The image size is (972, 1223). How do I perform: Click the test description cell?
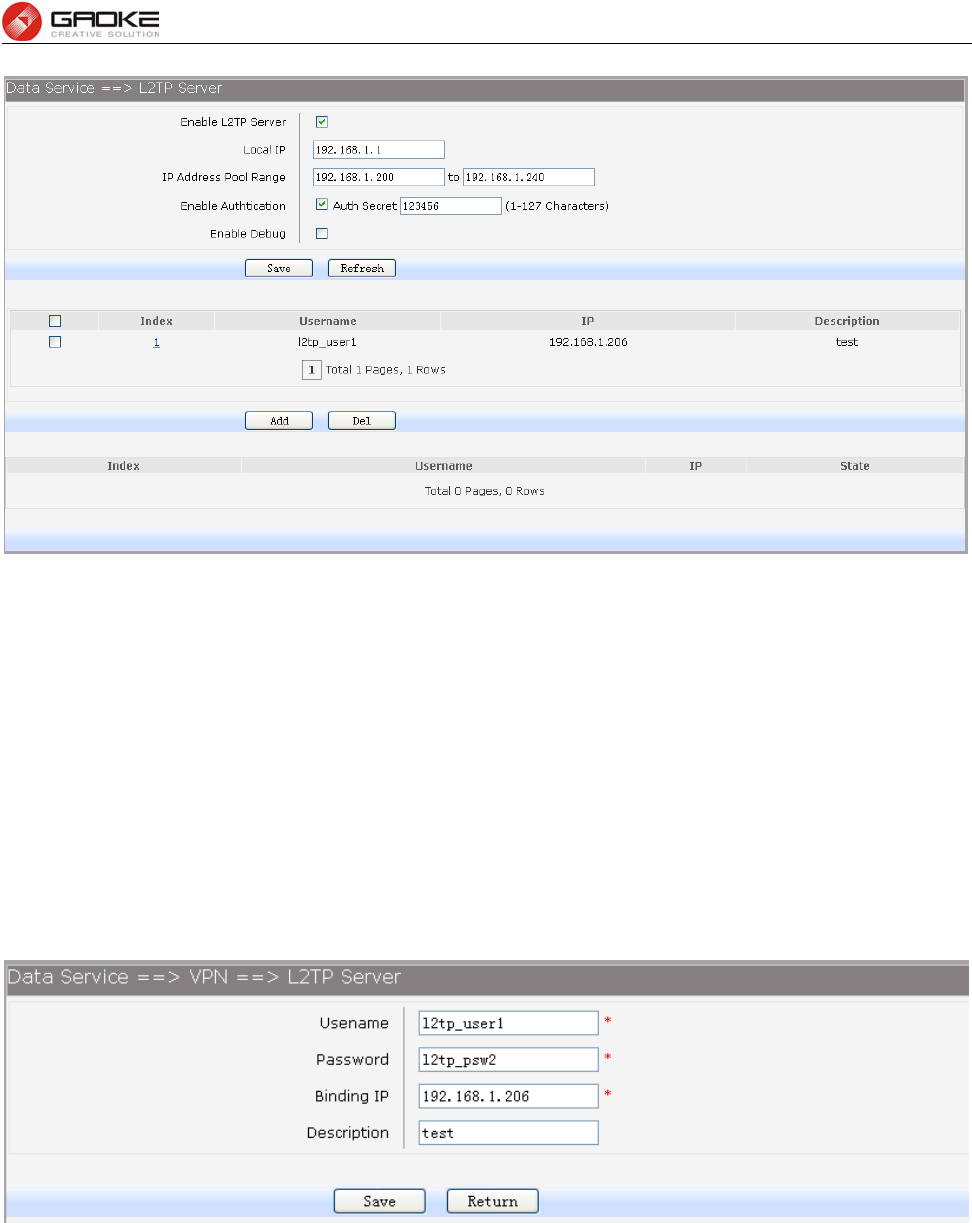click(x=847, y=342)
